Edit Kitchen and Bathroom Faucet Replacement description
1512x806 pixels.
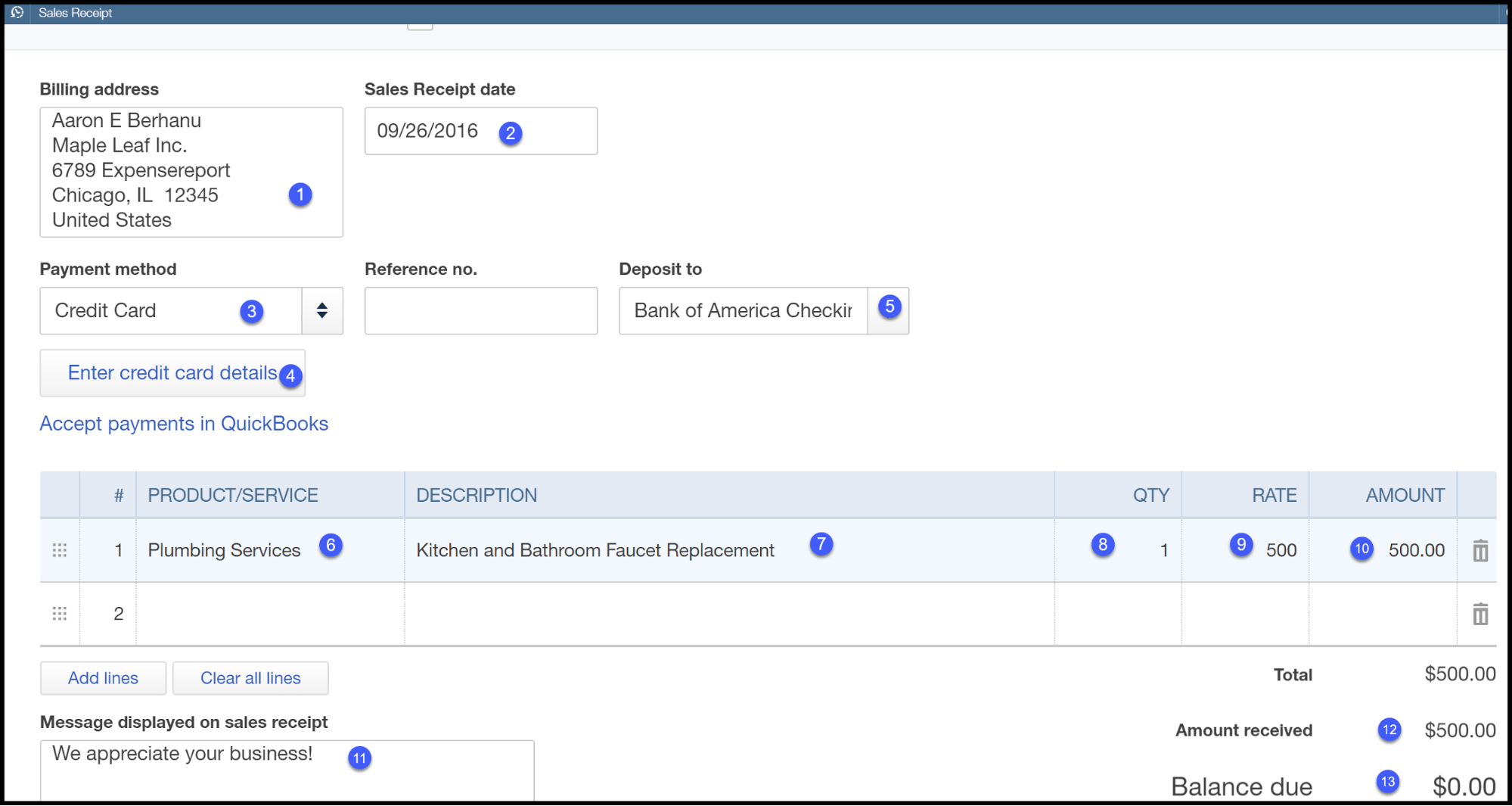730,550
